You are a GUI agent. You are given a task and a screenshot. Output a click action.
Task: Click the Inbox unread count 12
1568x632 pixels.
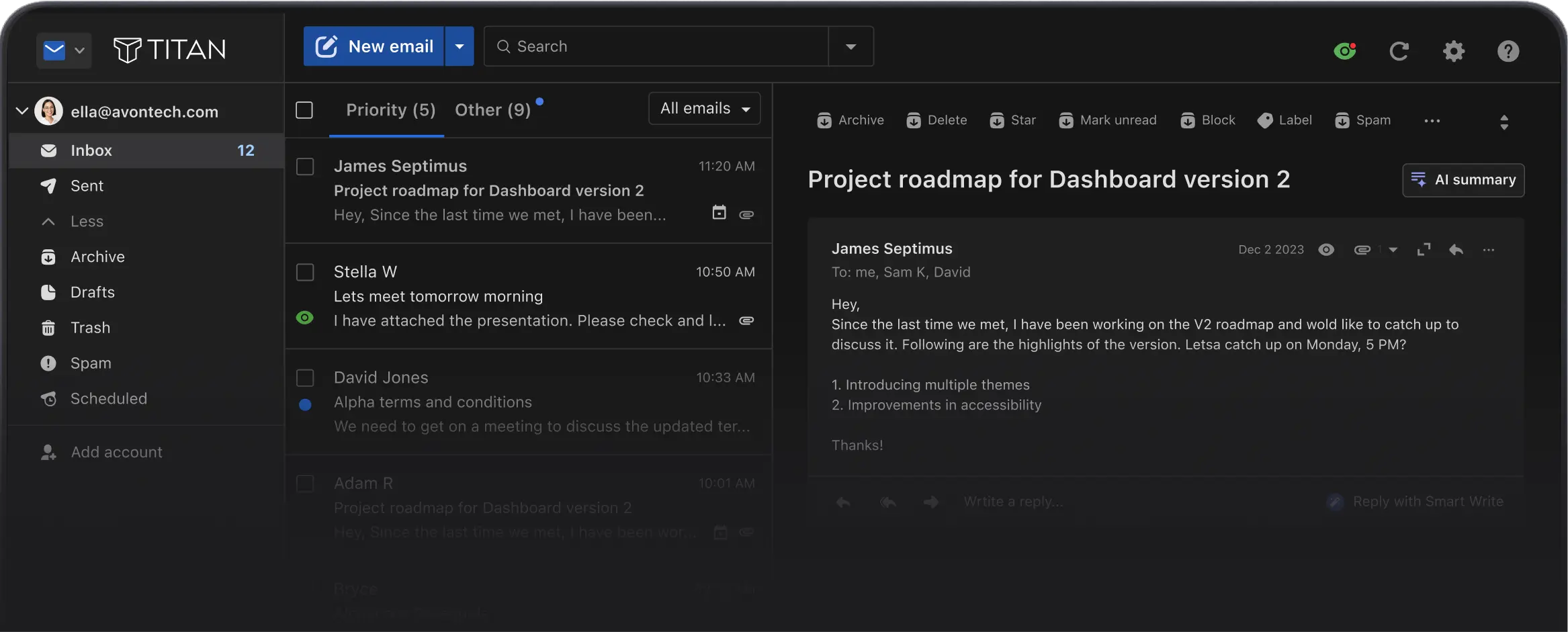[246, 150]
